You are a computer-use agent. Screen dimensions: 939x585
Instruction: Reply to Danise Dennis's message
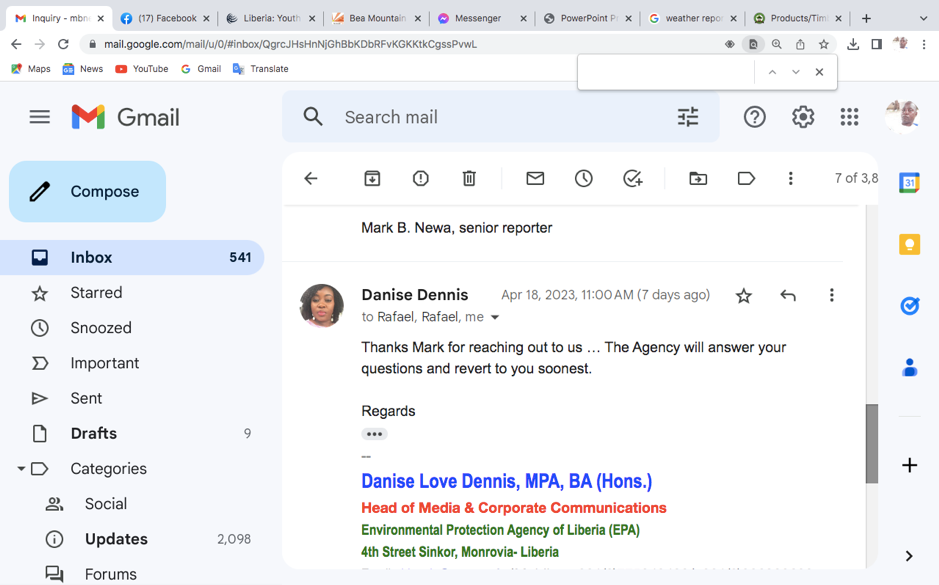788,295
